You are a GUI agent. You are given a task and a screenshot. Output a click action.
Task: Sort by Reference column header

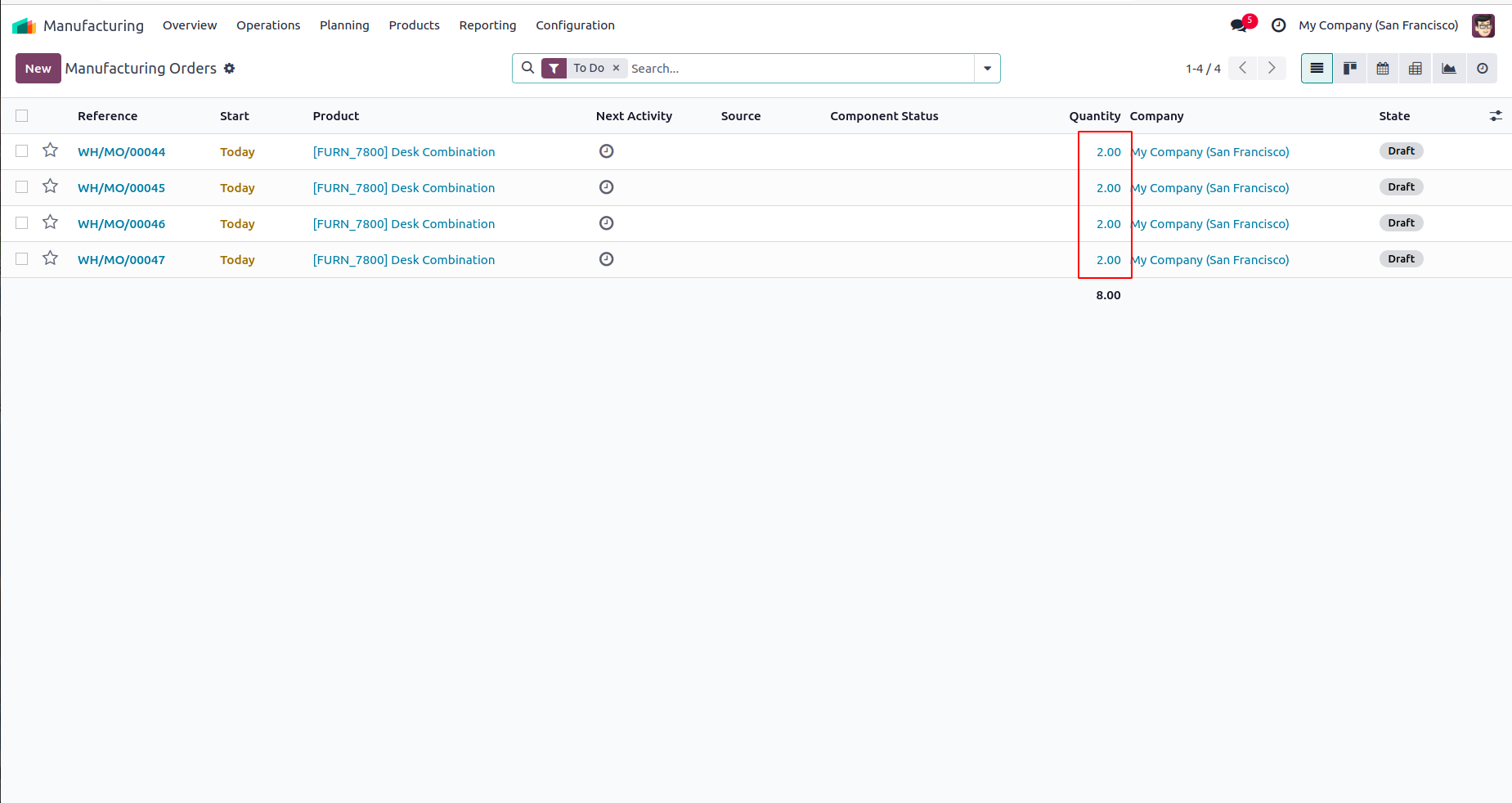tap(107, 116)
